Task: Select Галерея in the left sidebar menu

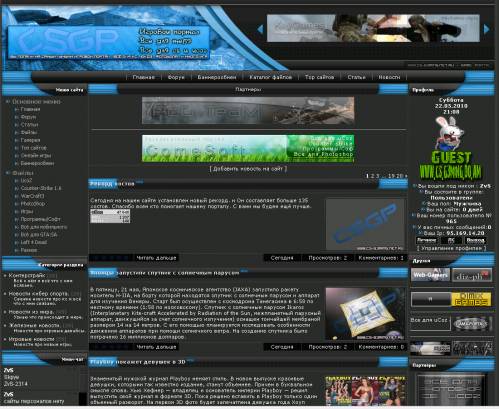Action: [30, 140]
